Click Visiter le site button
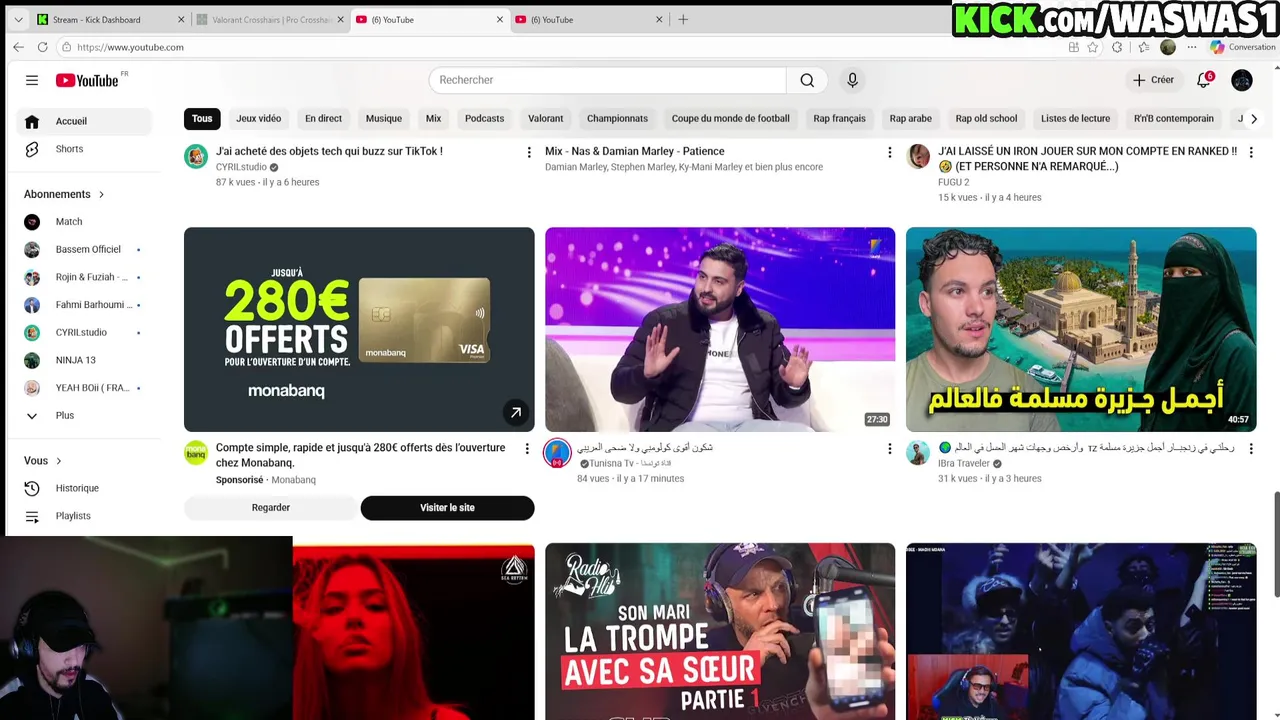The height and width of the screenshot is (720, 1280). 447,508
